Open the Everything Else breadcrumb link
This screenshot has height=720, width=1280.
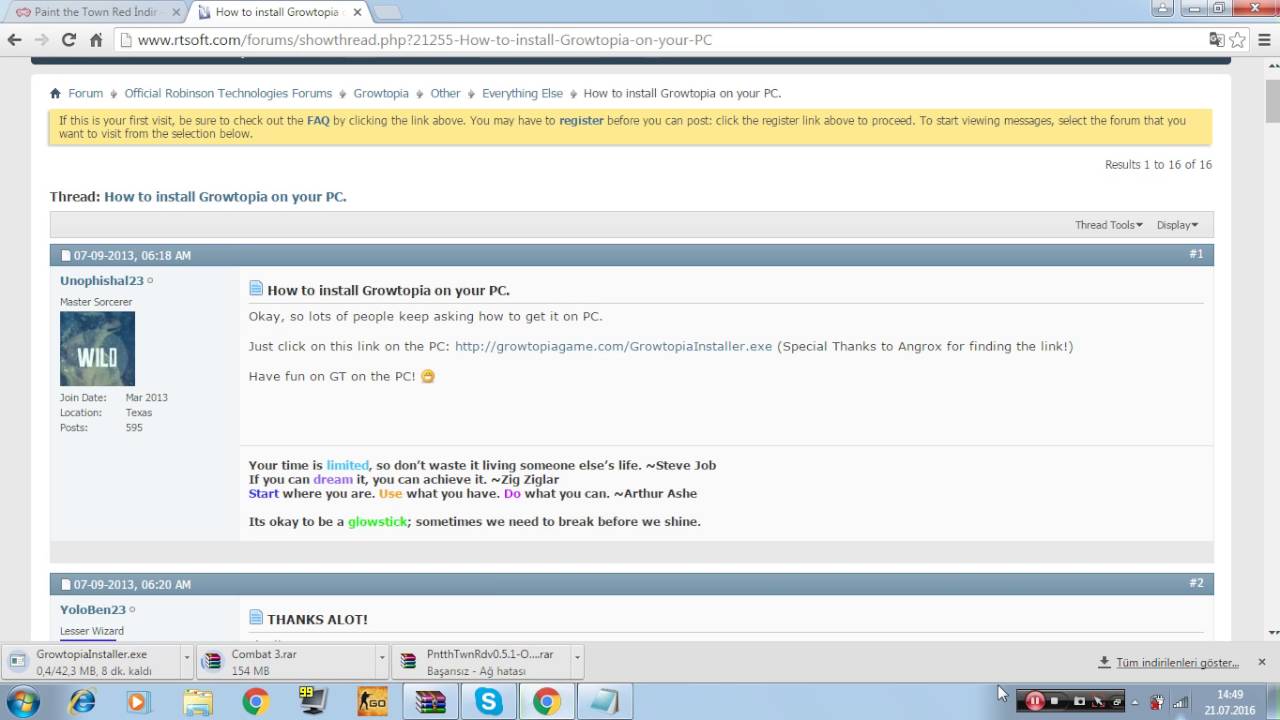pos(522,93)
